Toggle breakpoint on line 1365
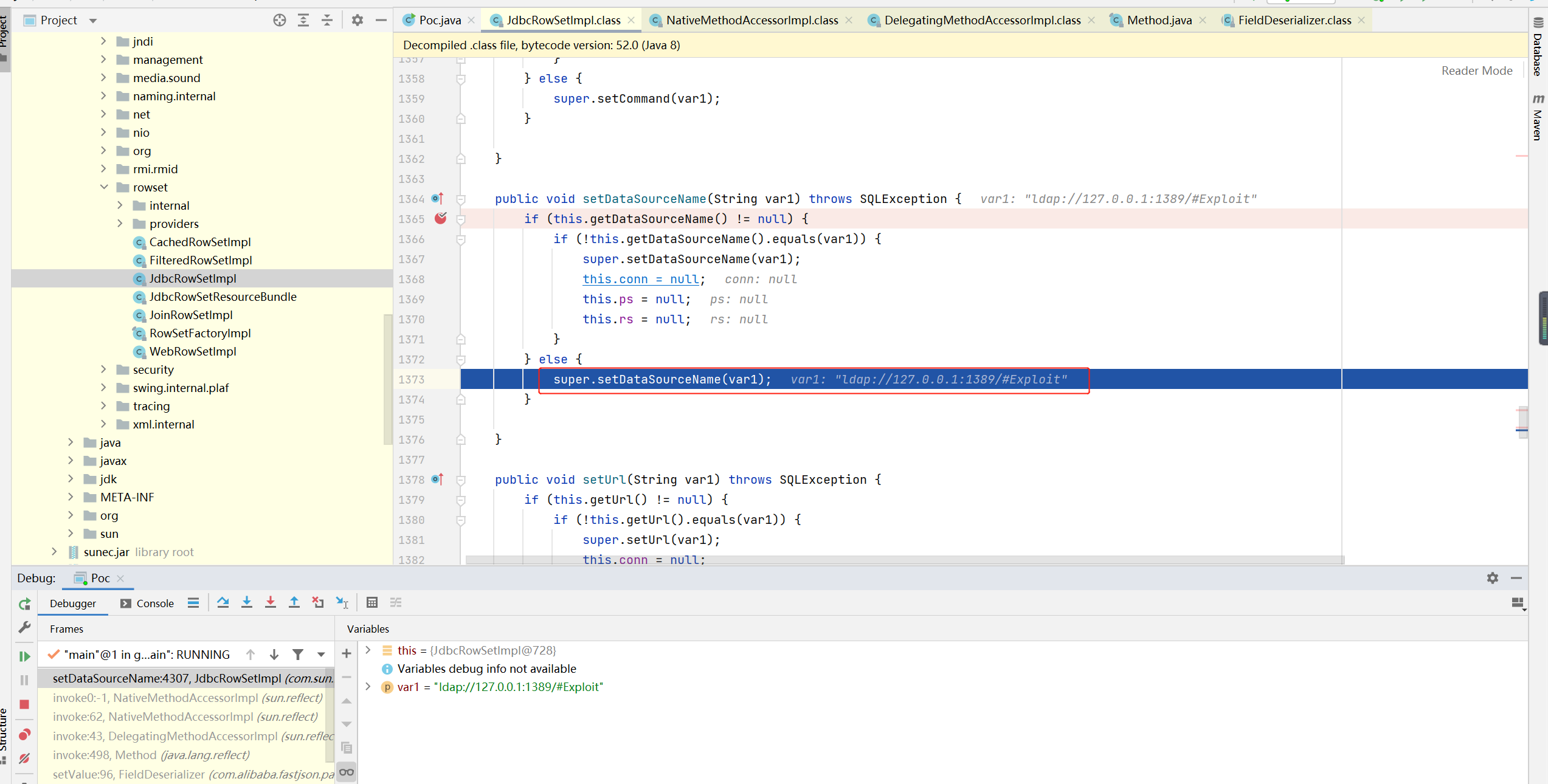 click(441, 219)
